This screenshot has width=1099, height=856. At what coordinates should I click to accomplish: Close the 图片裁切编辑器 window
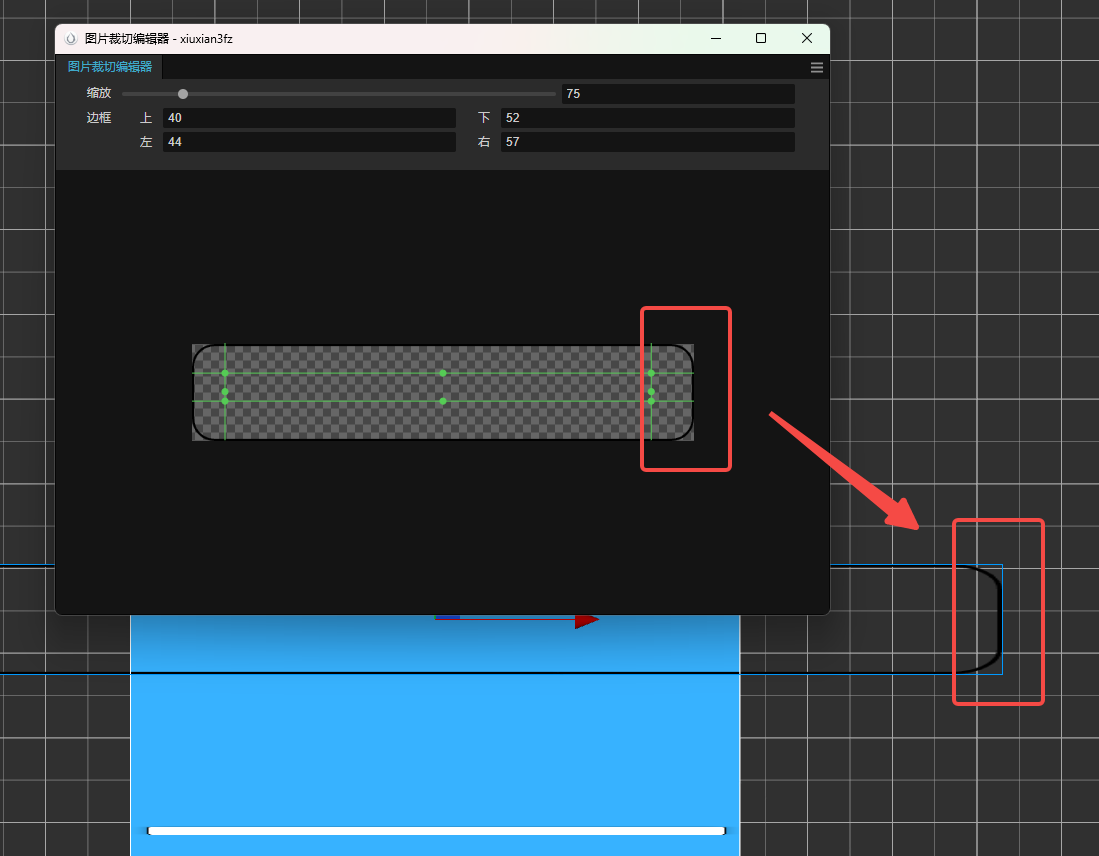(807, 39)
